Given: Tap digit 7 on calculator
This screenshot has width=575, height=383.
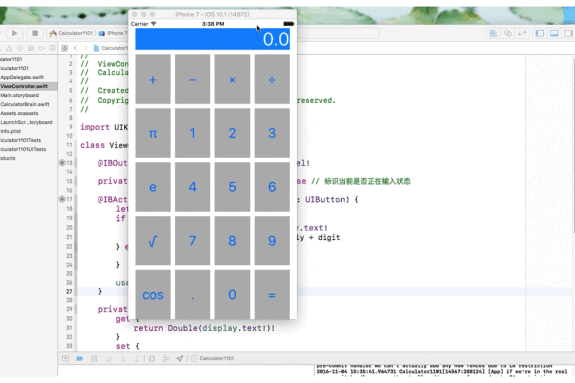Looking at the screenshot, I should 192,241.
